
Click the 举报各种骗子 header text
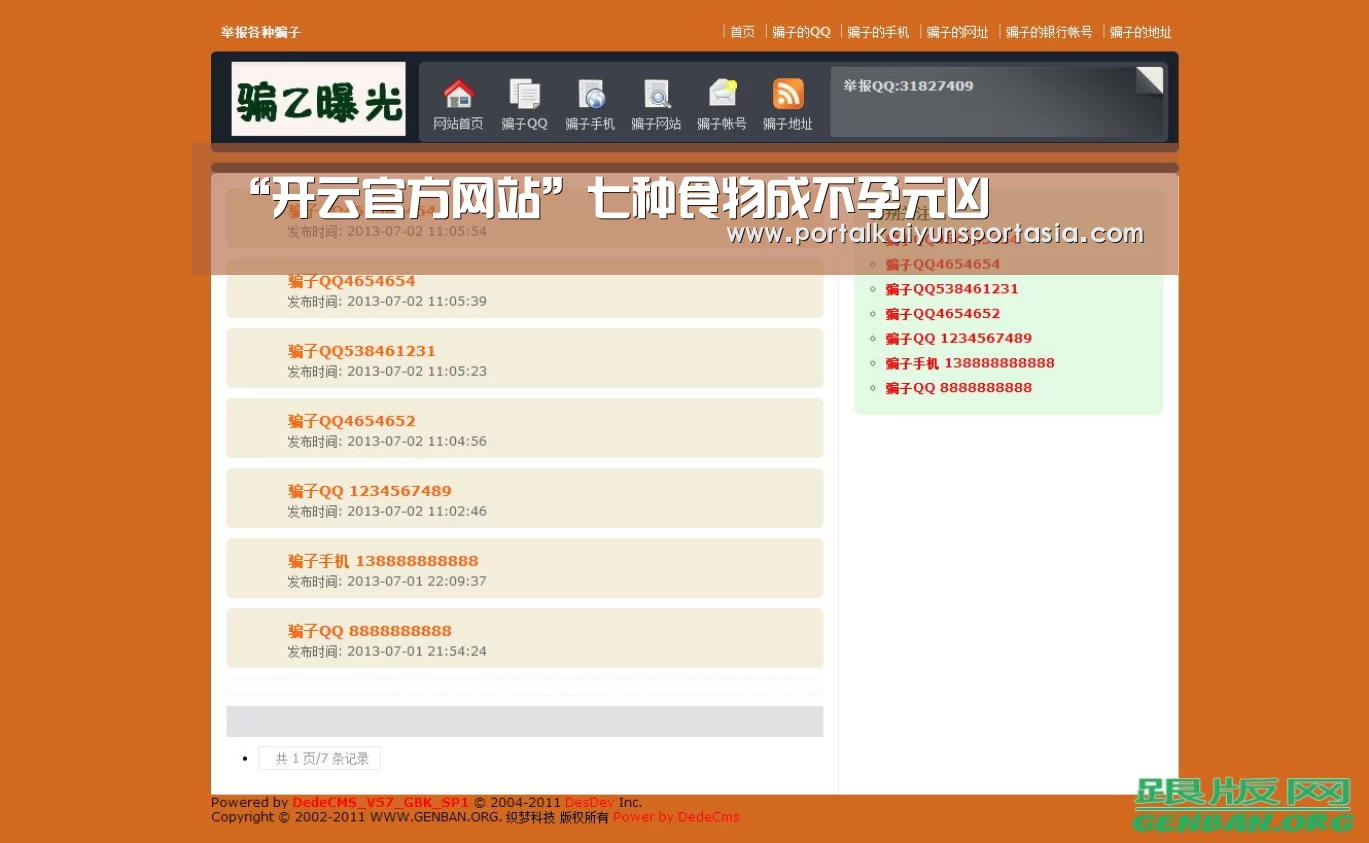260,32
